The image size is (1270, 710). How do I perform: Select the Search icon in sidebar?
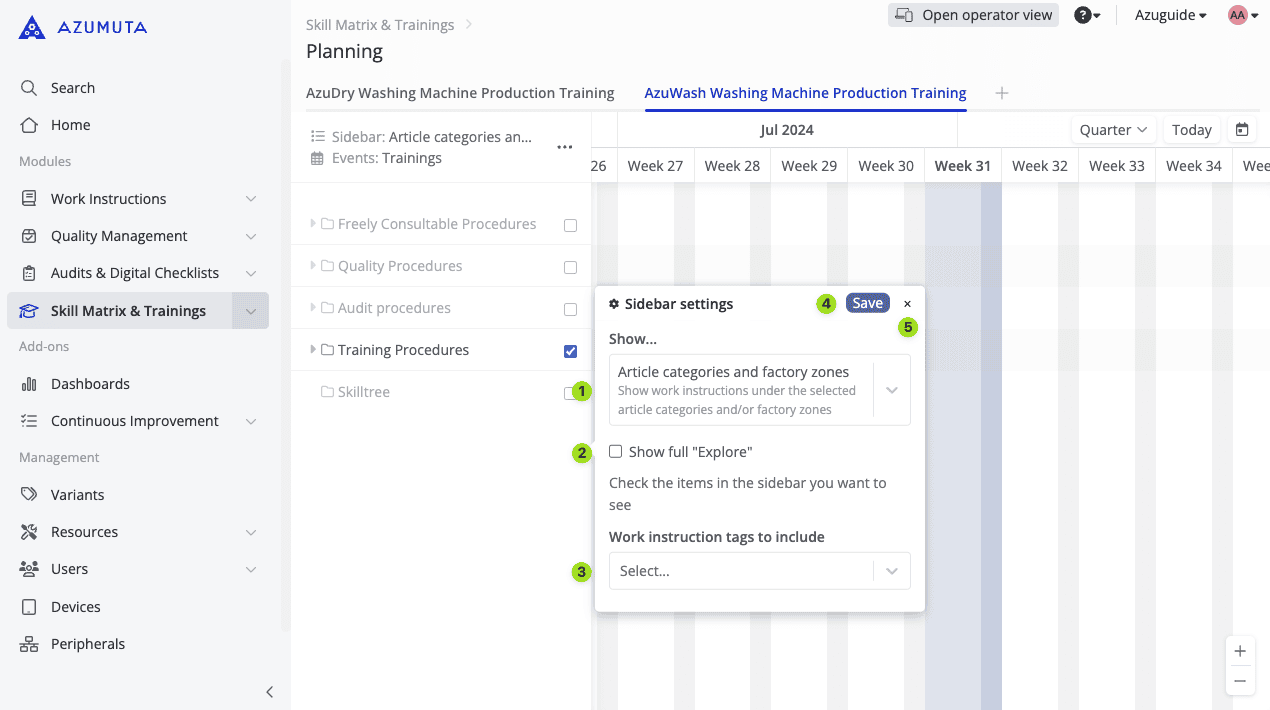point(28,87)
